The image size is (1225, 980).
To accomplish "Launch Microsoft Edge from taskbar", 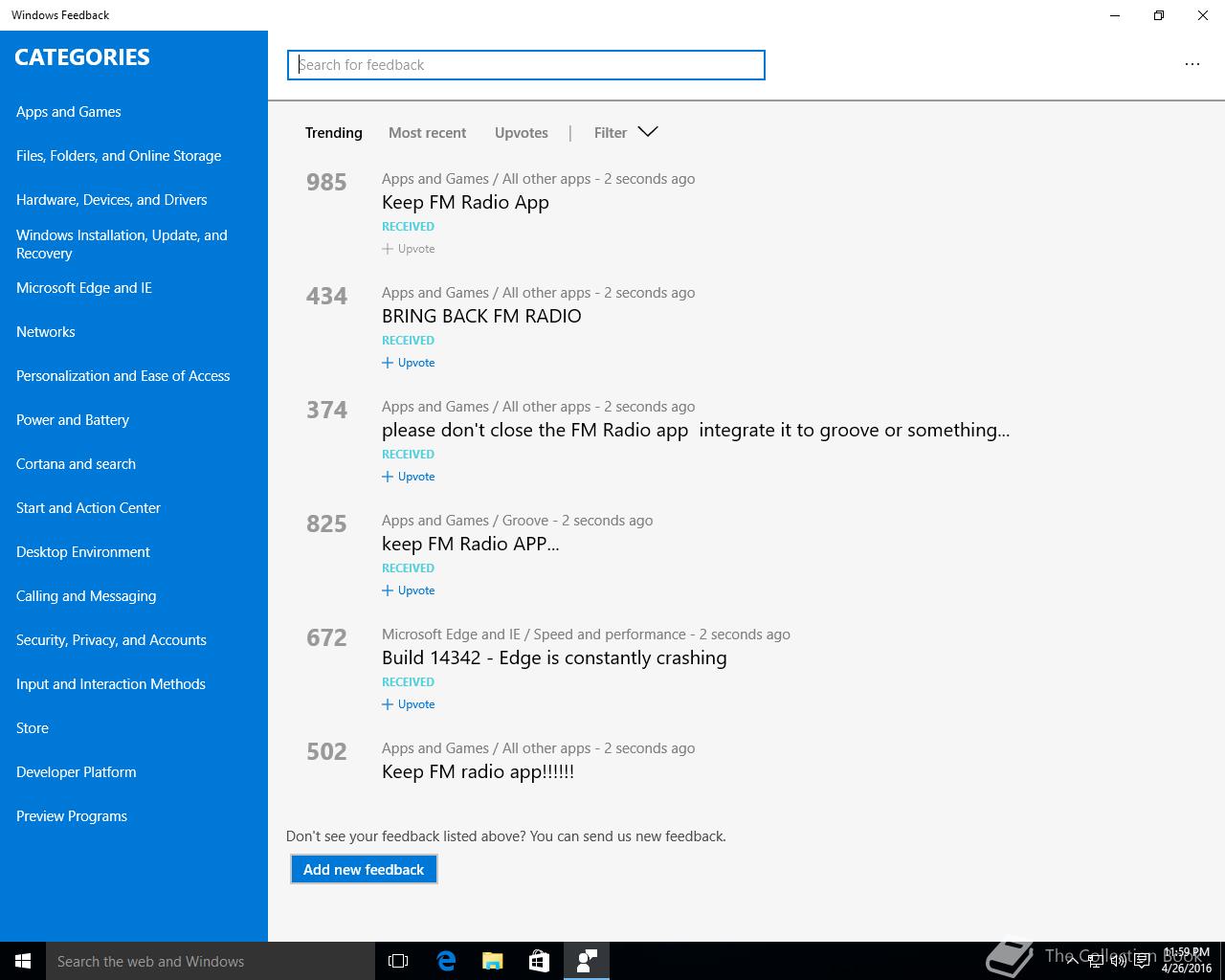I will pyautogui.click(x=446, y=961).
